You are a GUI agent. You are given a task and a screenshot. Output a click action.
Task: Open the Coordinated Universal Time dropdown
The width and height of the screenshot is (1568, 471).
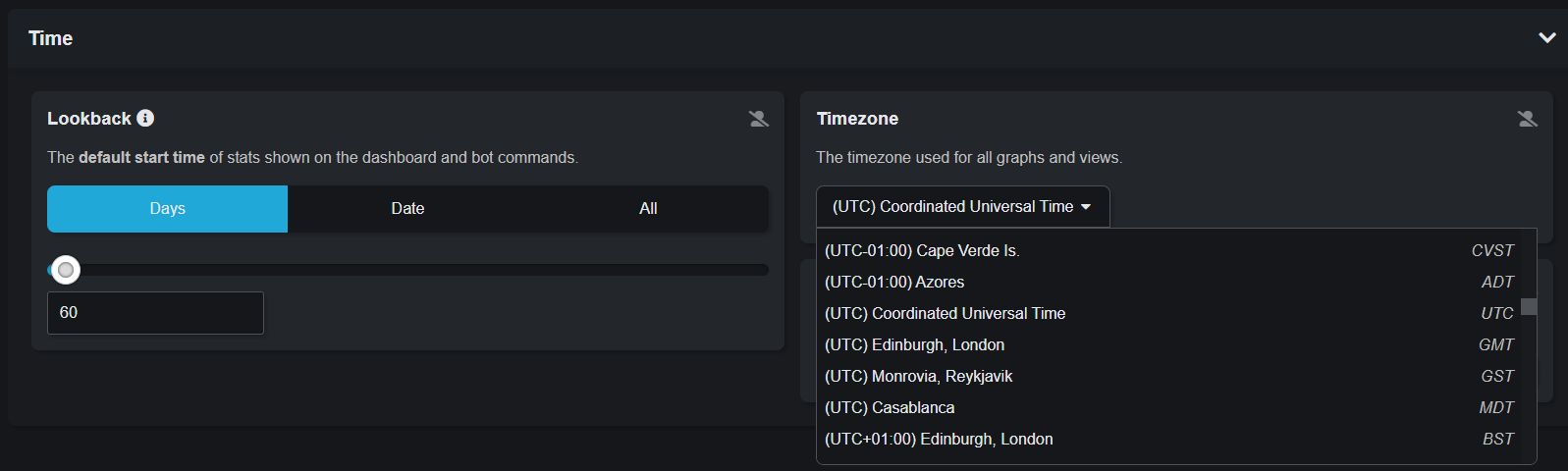962,207
